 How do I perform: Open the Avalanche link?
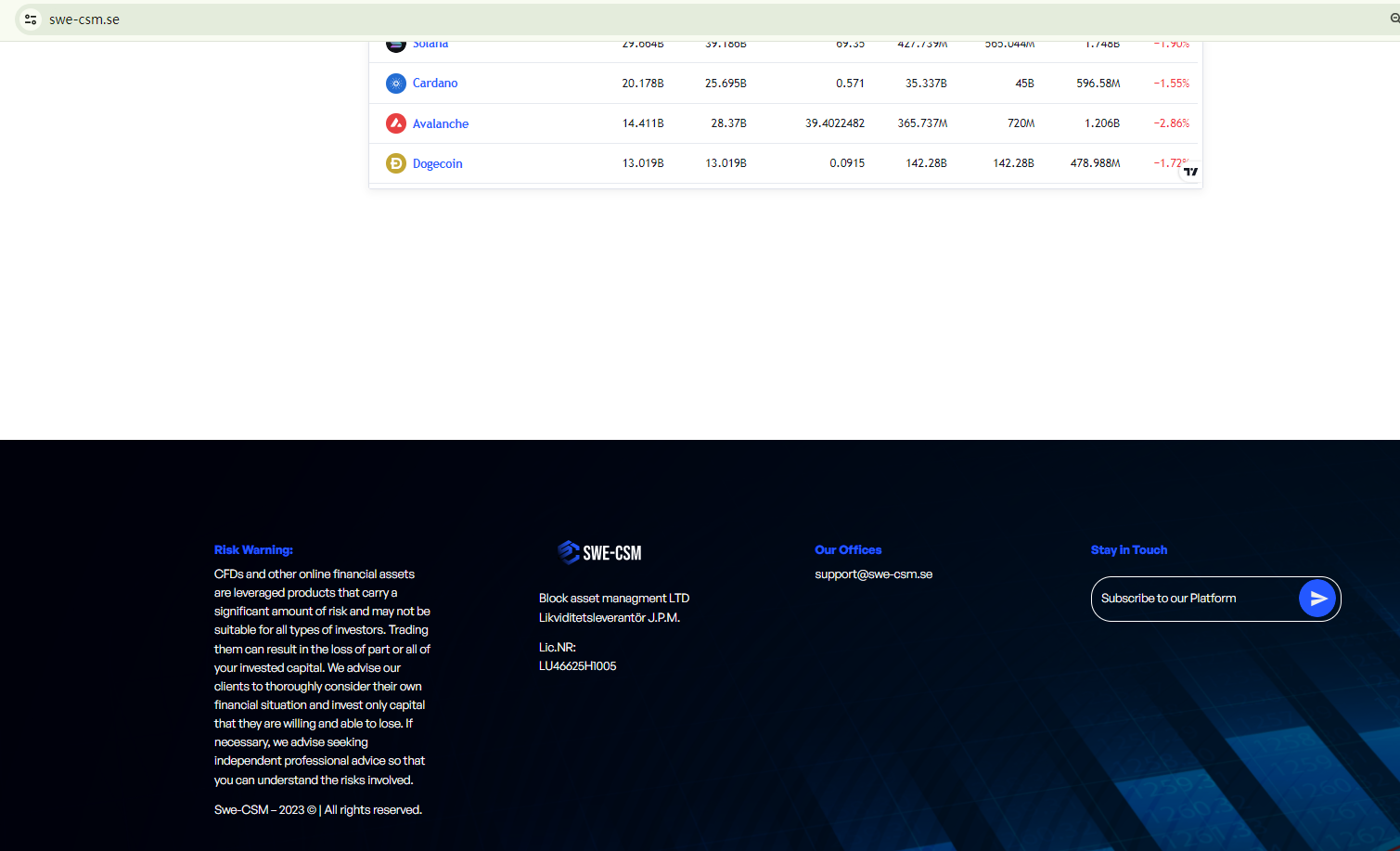coord(441,123)
